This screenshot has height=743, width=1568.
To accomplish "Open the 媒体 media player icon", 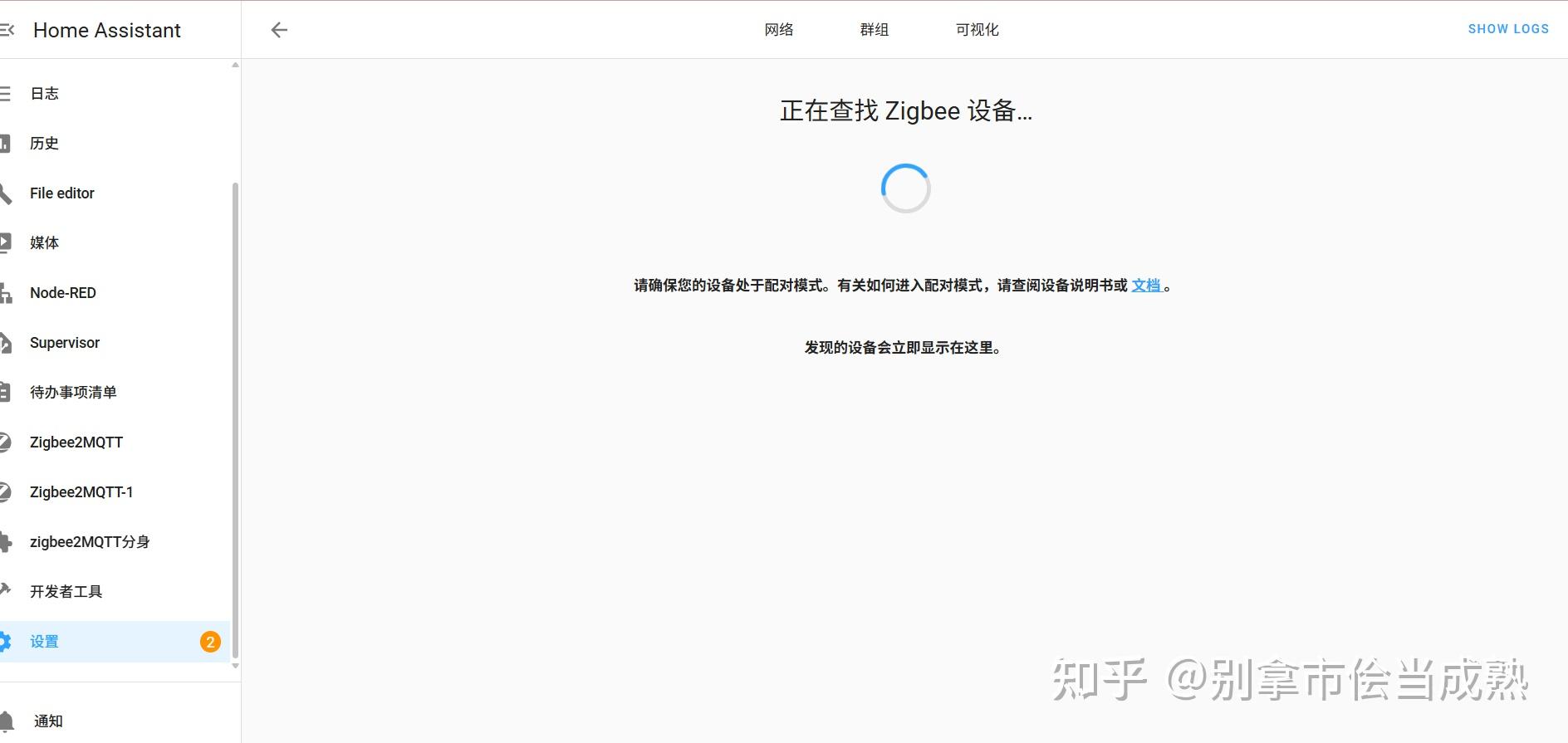I will pyautogui.click(x=5, y=243).
